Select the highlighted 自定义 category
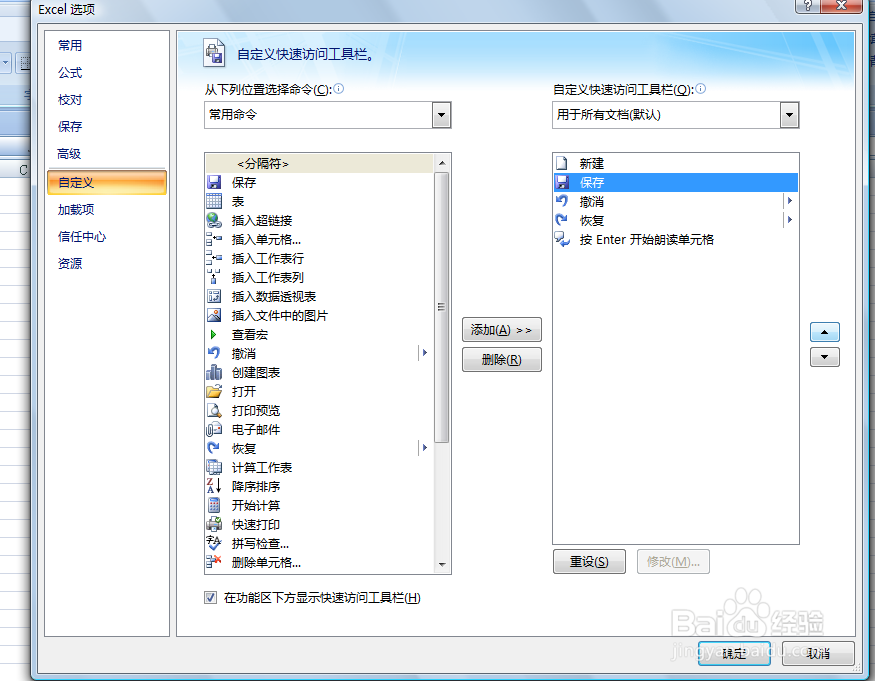This screenshot has height=681, width=875. (107, 183)
